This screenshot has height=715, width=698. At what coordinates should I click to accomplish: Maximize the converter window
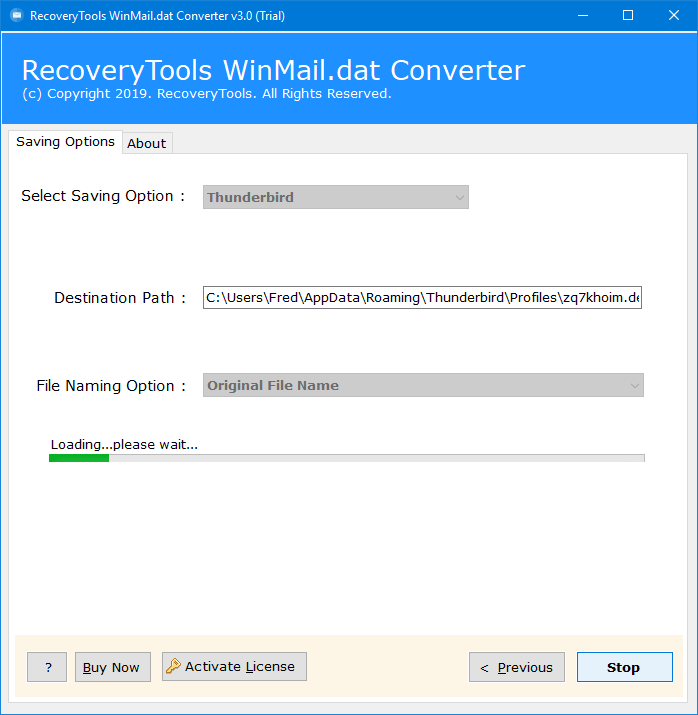point(628,16)
